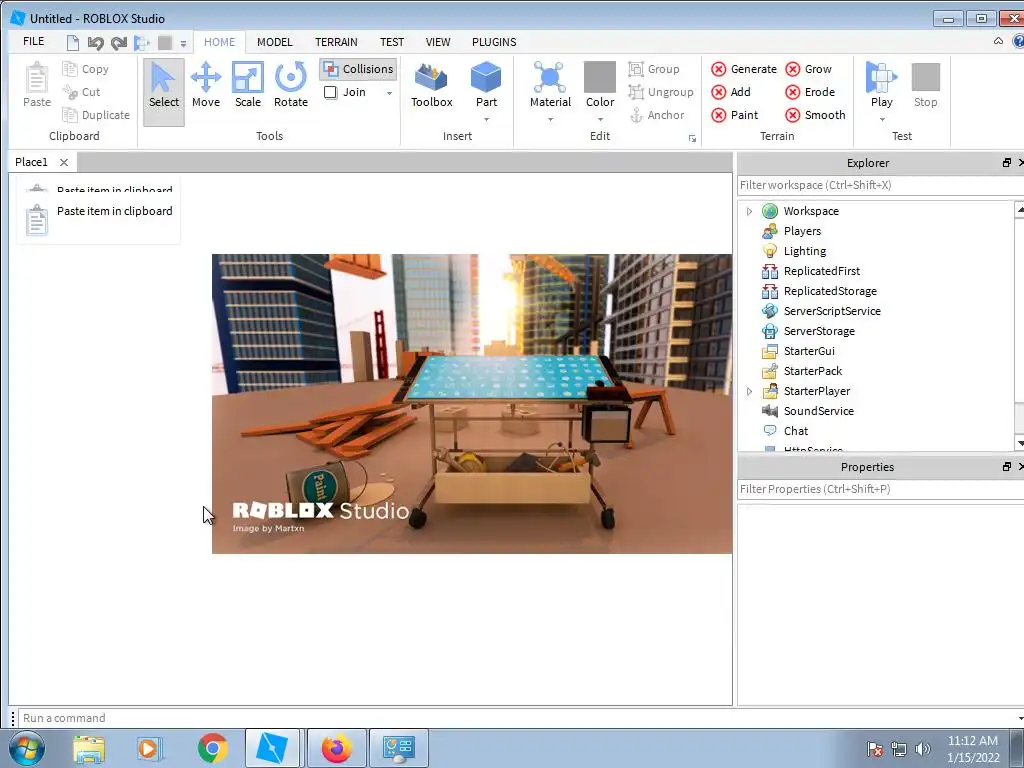Click the Color swatch
Screen dimensions: 1024x768
pyautogui.click(x=600, y=77)
